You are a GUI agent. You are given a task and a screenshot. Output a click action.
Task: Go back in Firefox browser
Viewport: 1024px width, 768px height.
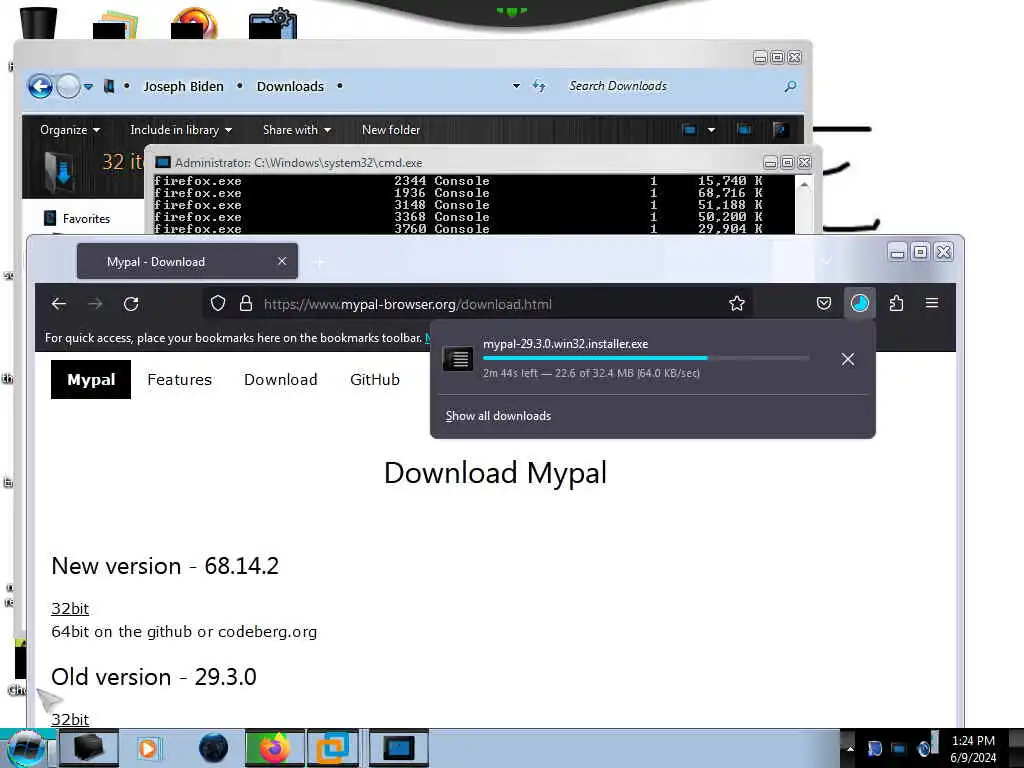(59, 304)
